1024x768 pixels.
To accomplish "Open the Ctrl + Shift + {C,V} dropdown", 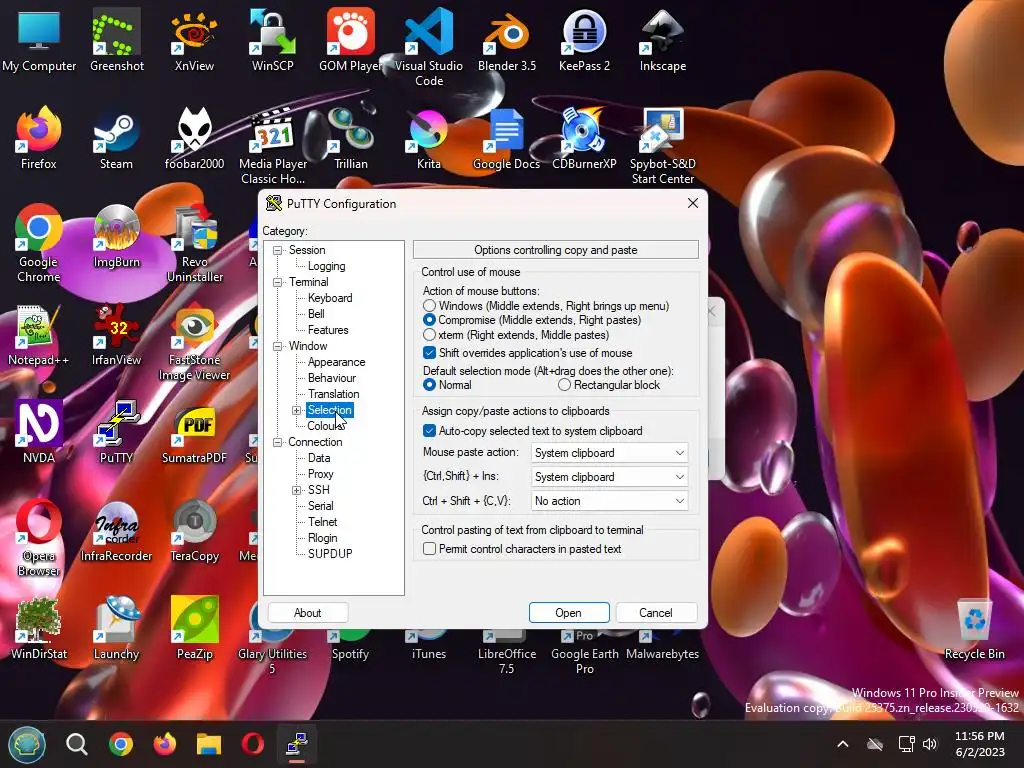I will click(x=609, y=501).
